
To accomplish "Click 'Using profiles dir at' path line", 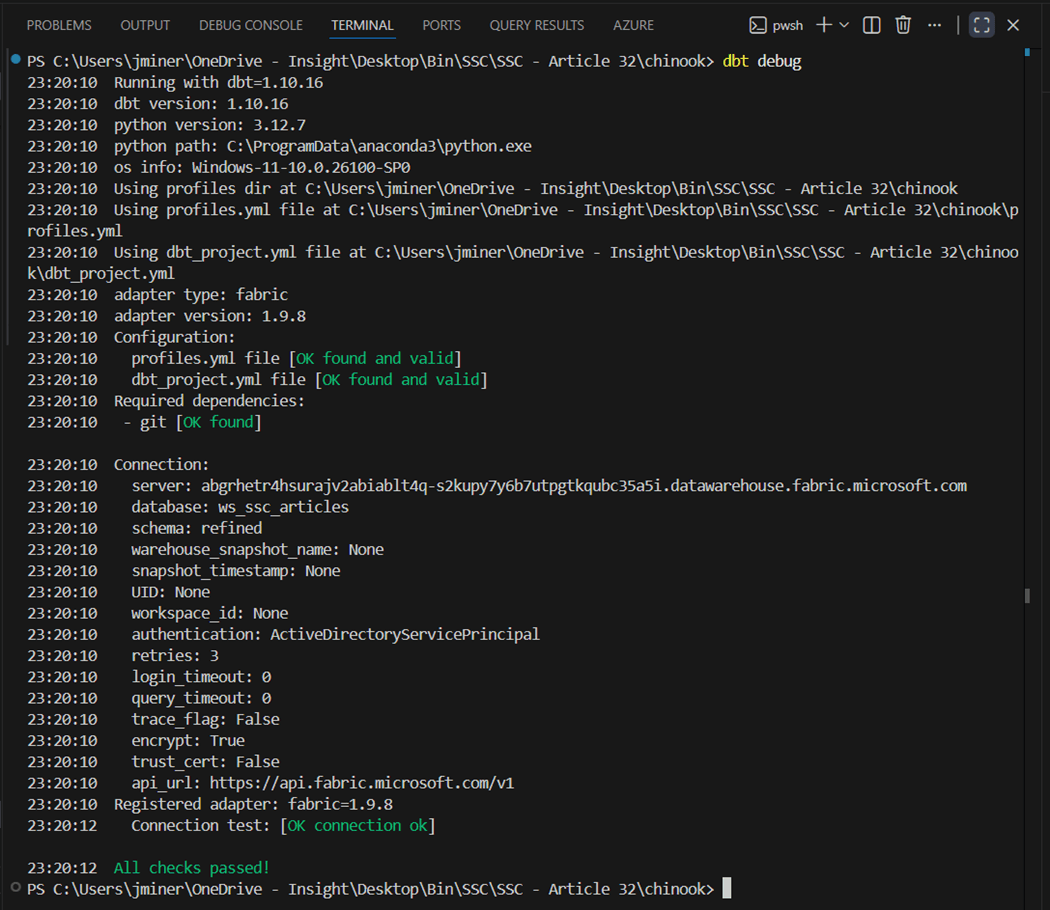I will pyautogui.click(x=536, y=189).
